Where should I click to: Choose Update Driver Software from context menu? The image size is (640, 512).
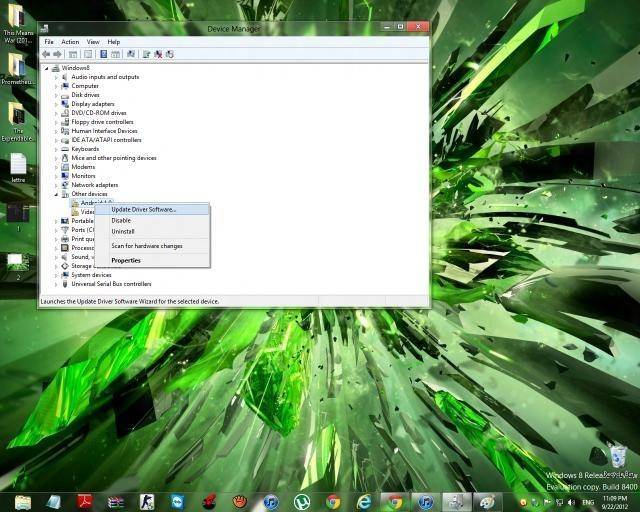tap(152, 209)
